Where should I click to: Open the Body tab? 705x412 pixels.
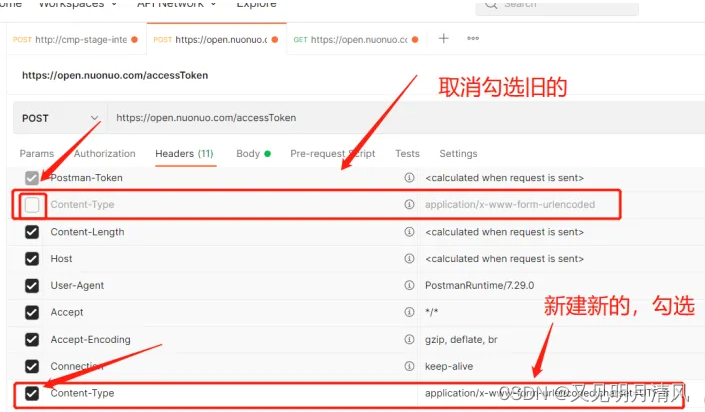(253, 154)
